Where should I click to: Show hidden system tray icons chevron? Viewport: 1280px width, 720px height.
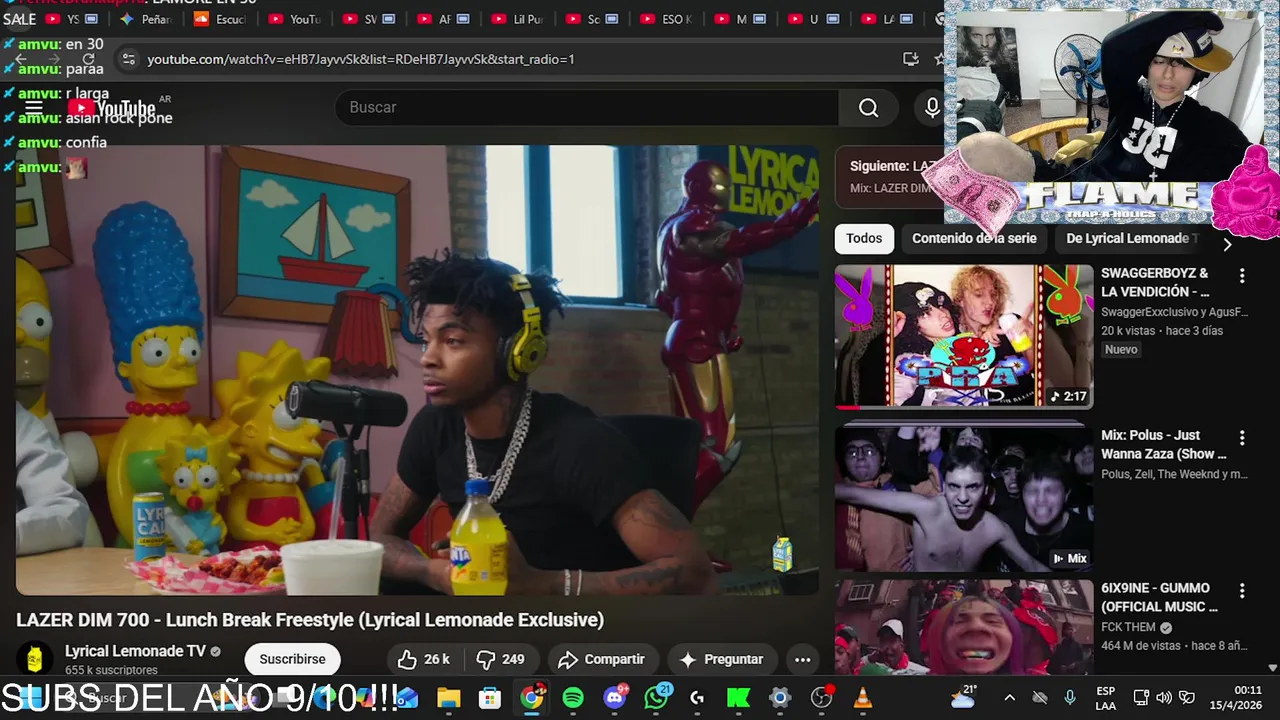point(1009,698)
